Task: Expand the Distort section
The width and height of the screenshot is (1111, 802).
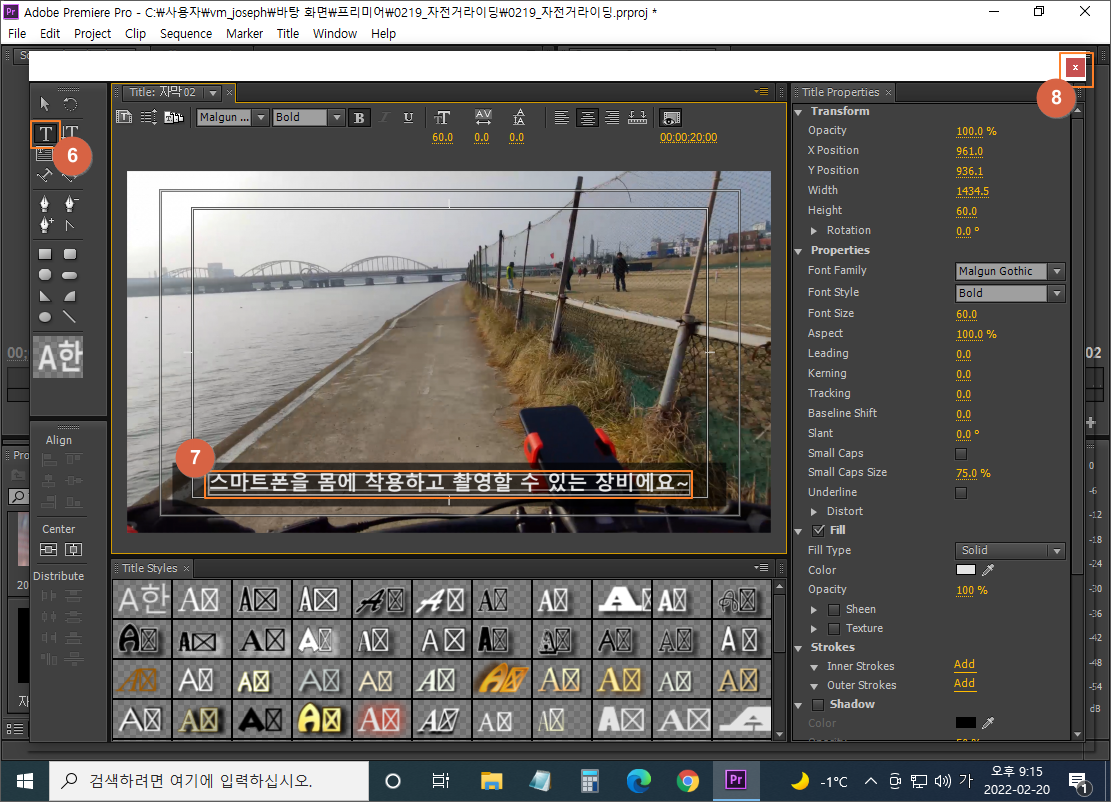Action: 813,512
